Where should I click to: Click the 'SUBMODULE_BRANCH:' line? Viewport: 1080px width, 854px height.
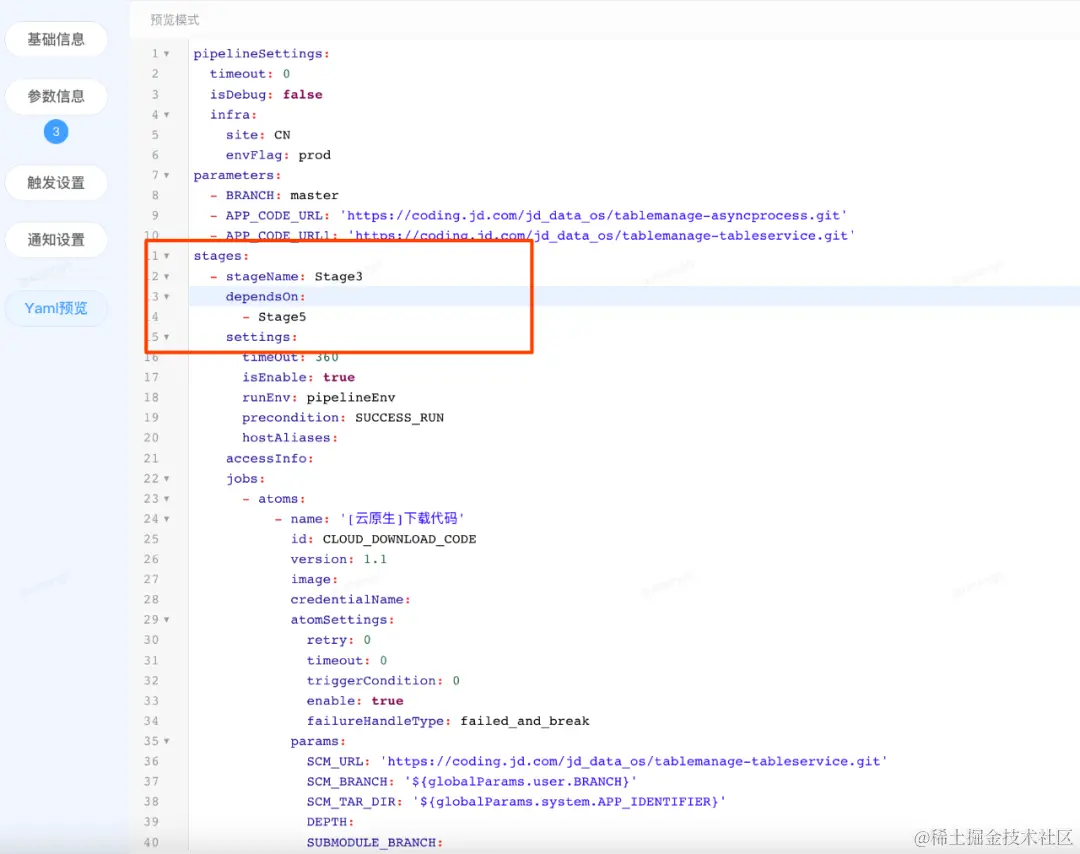(375, 842)
